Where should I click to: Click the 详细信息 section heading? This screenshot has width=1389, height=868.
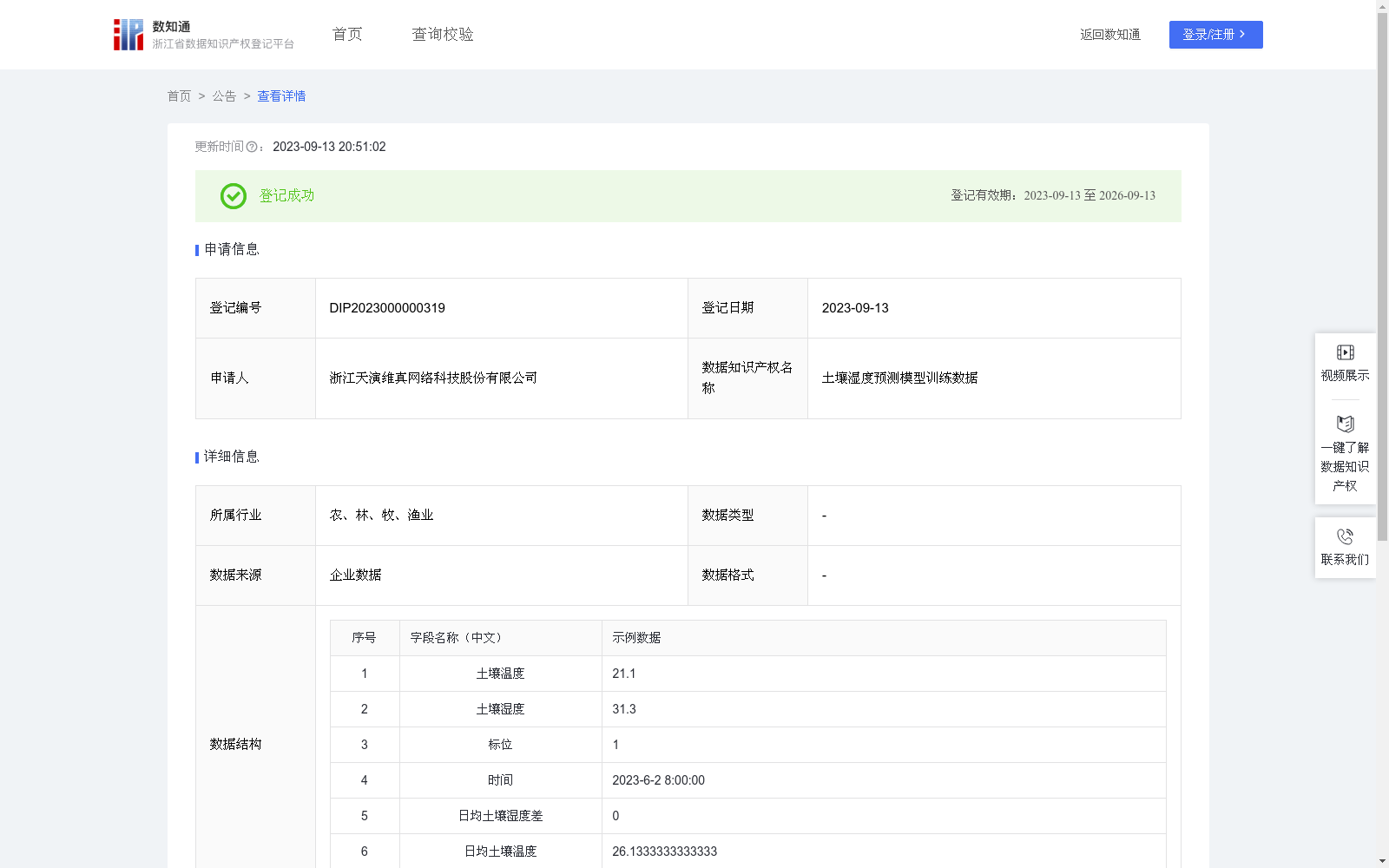(231, 457)
